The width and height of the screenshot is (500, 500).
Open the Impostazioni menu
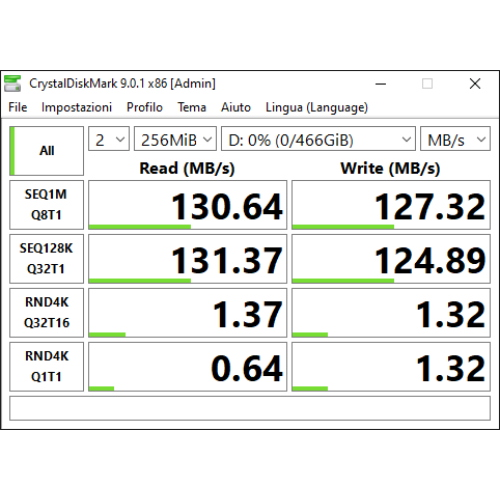click(76, 107)
